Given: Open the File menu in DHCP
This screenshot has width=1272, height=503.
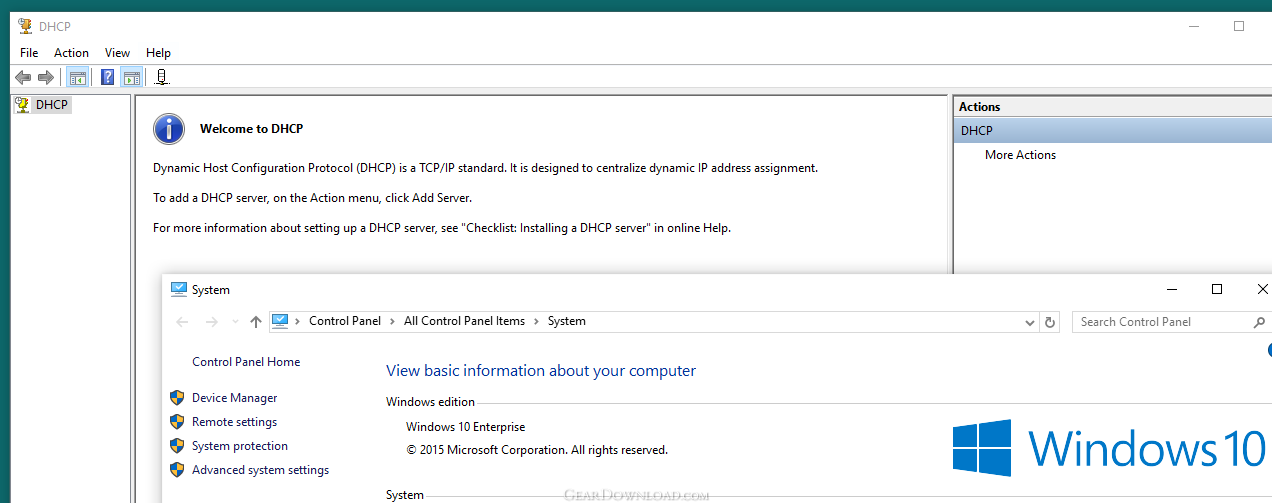Looking at the screenshot, I should click(x=29, y=53).
